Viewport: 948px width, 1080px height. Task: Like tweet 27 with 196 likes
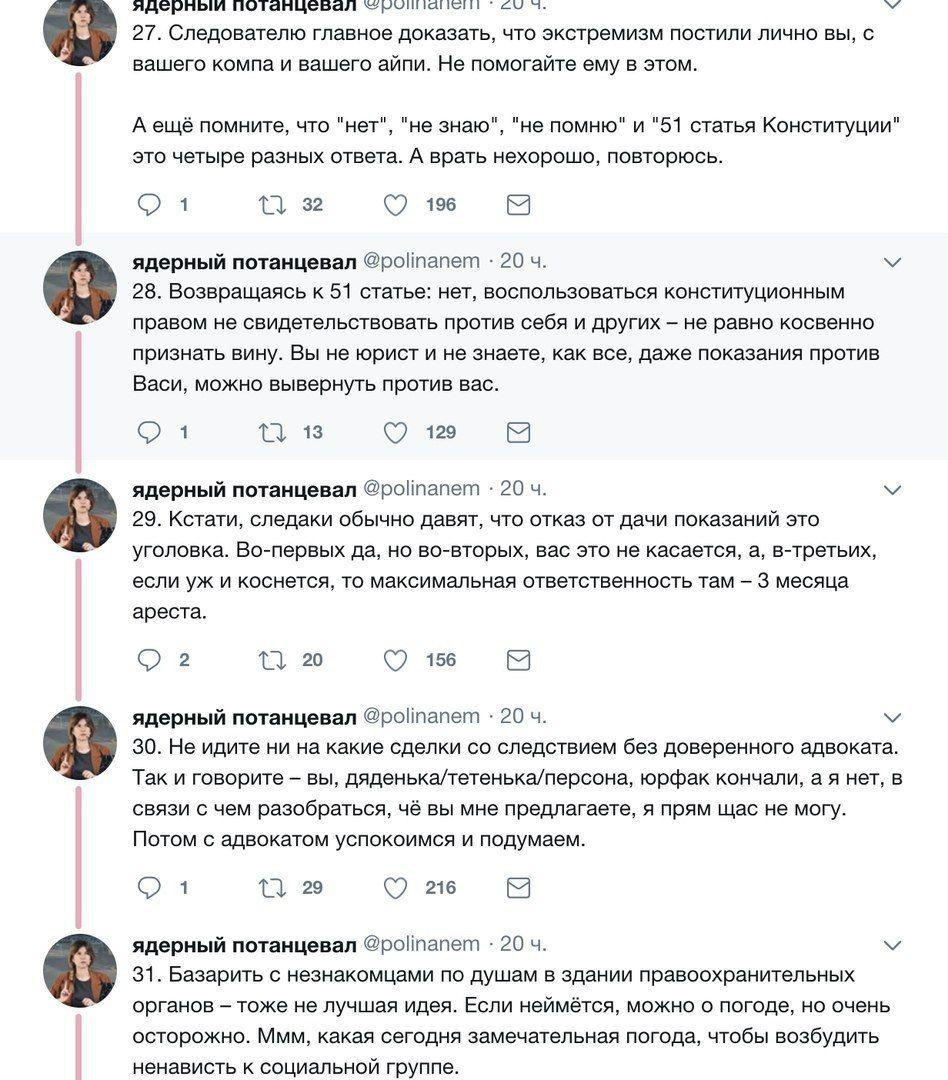tap(396, 205)
